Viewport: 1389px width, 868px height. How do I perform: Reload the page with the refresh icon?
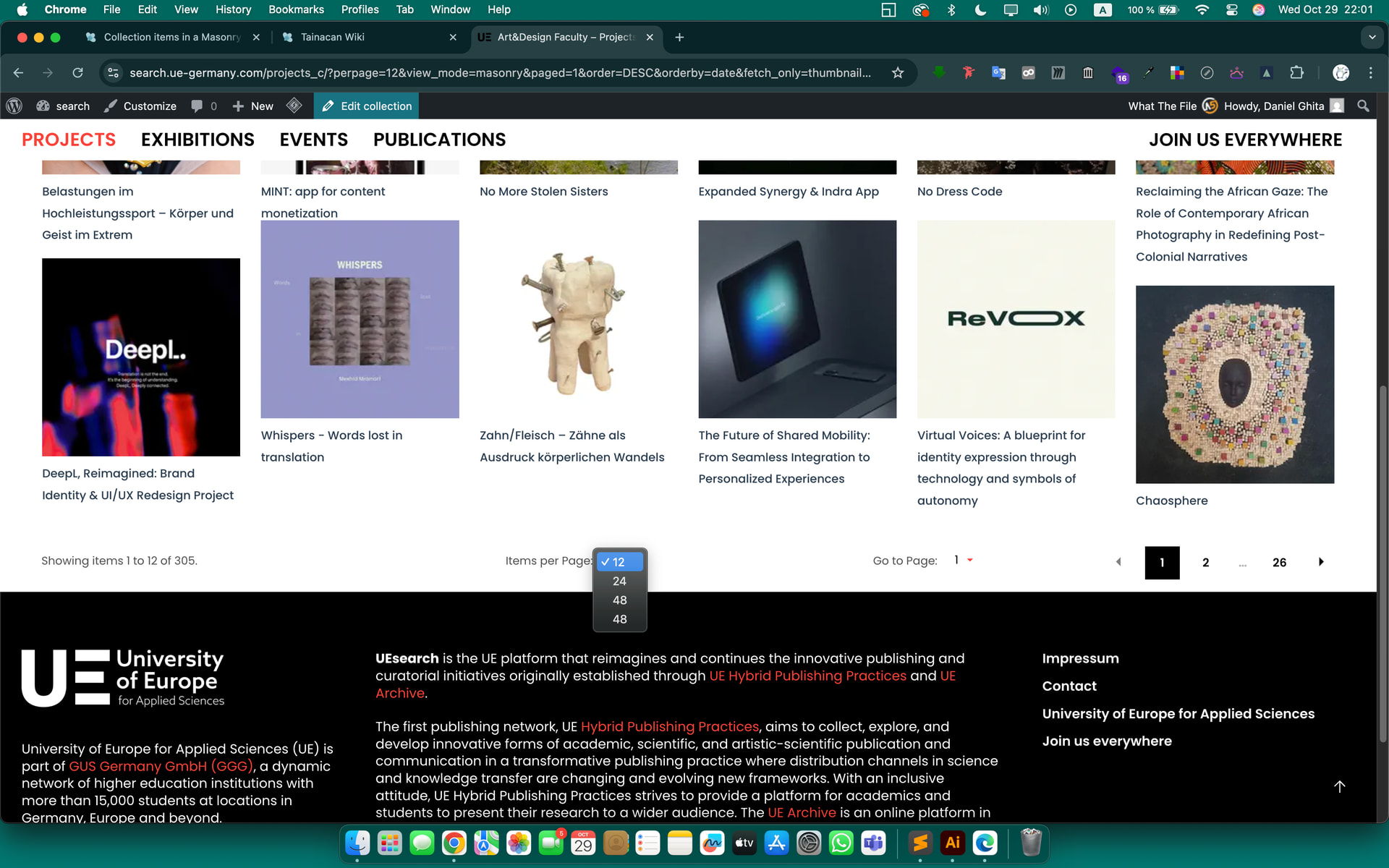pos(77,72)
